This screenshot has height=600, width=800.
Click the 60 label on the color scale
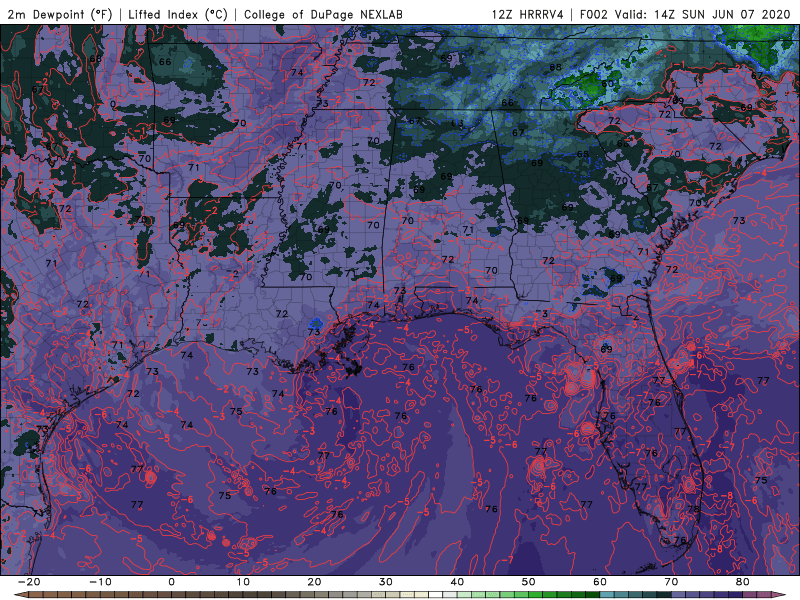600,582
